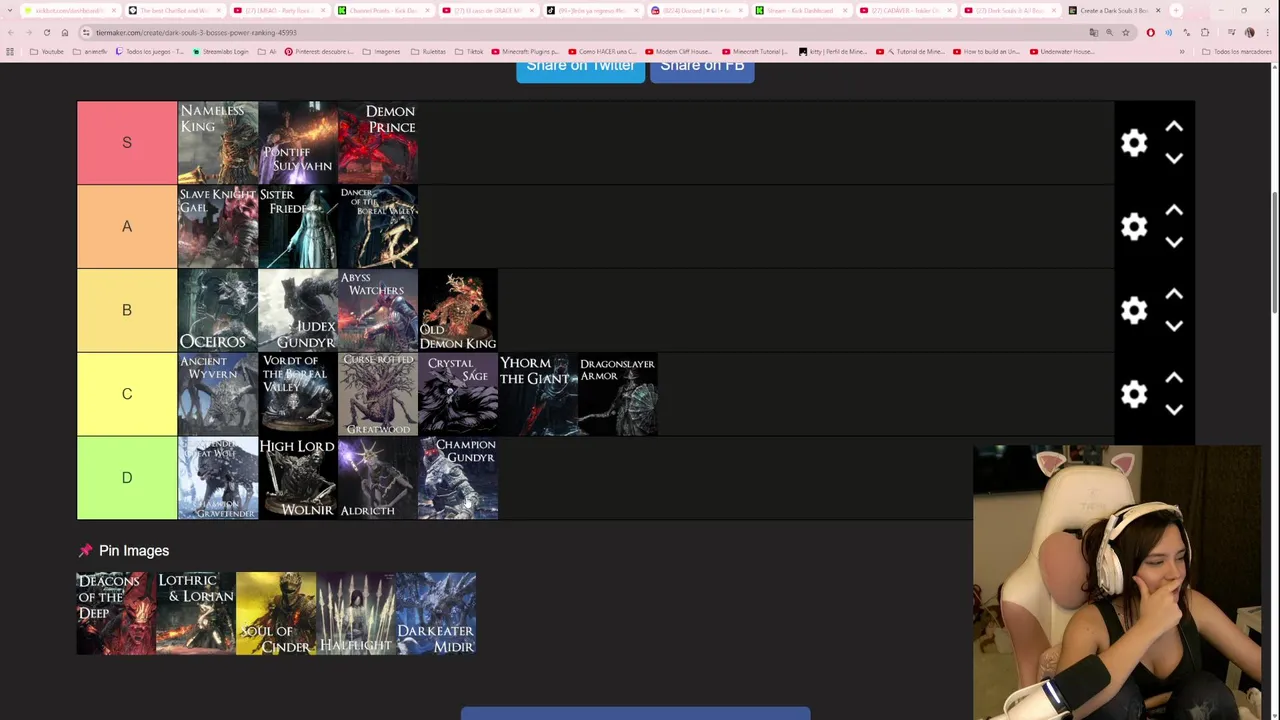Select Oceiros boss image
This screenshot has width=1280, height=720.
point(218,310)
